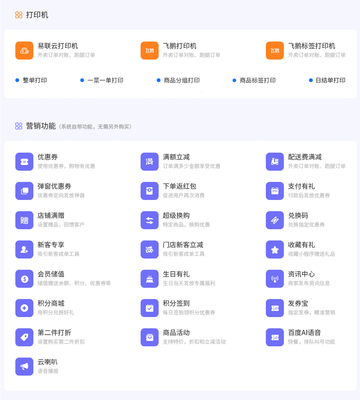Select the 日结单打印 bullet item
The width and height of the screenshot is (360, 400).
(327, 80)
